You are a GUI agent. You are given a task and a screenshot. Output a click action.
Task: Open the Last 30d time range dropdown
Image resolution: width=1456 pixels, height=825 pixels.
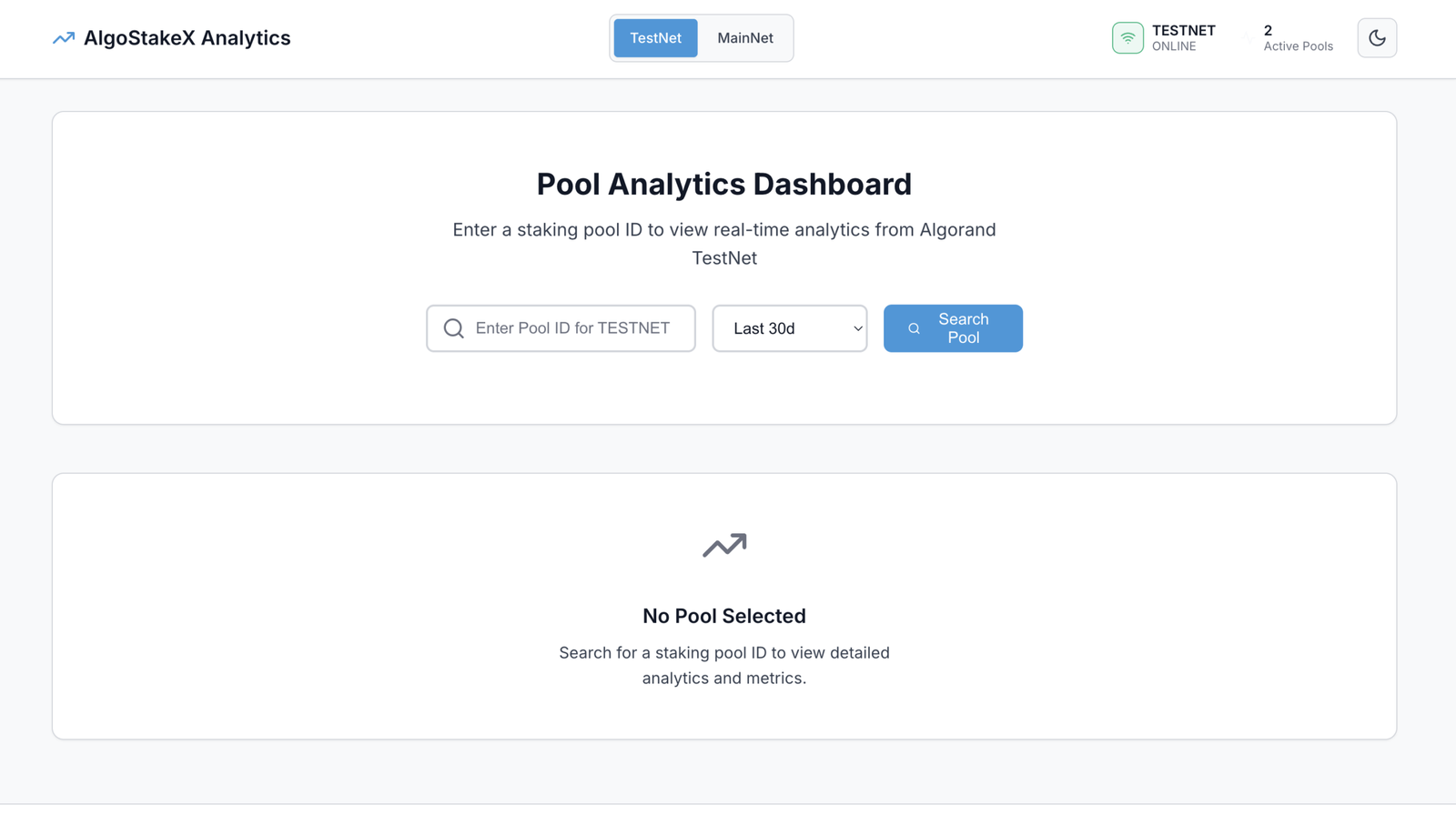pyautogui.click(x=788, y=328)
